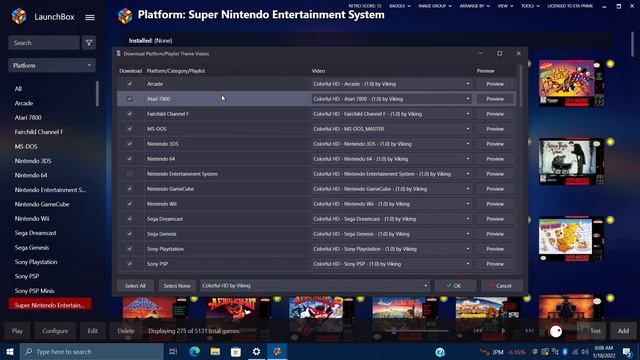Open the View menu
This screenshot has height=360, width=640.
click(505, 6)
